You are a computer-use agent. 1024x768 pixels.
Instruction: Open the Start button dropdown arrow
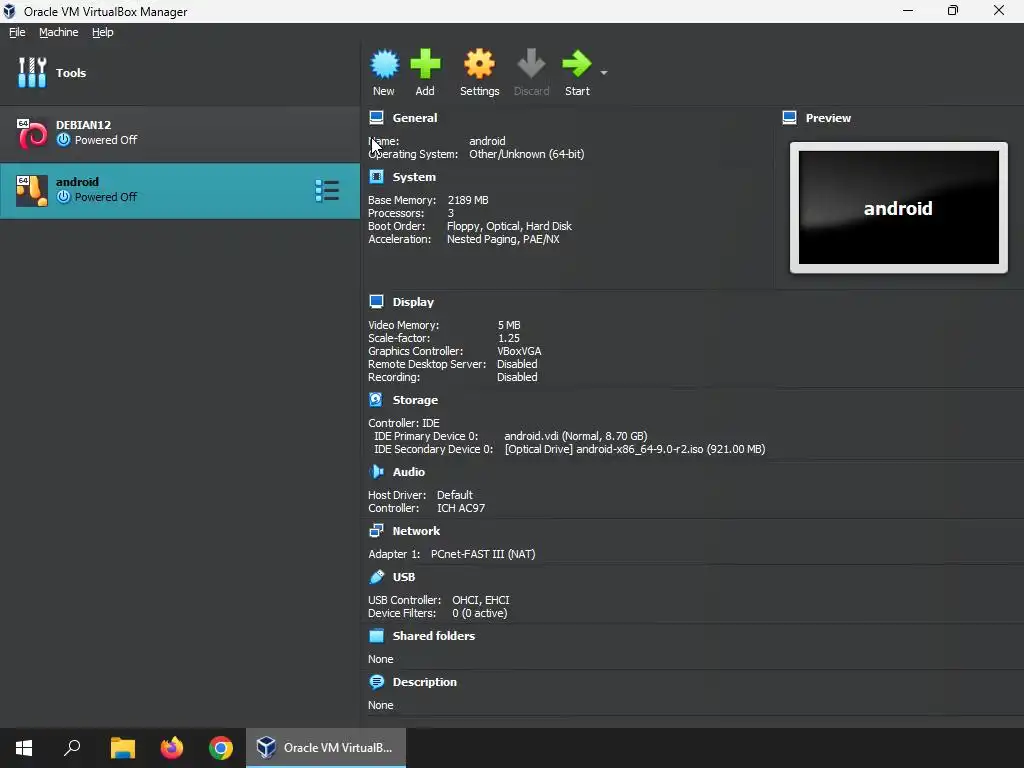point(604,72)
